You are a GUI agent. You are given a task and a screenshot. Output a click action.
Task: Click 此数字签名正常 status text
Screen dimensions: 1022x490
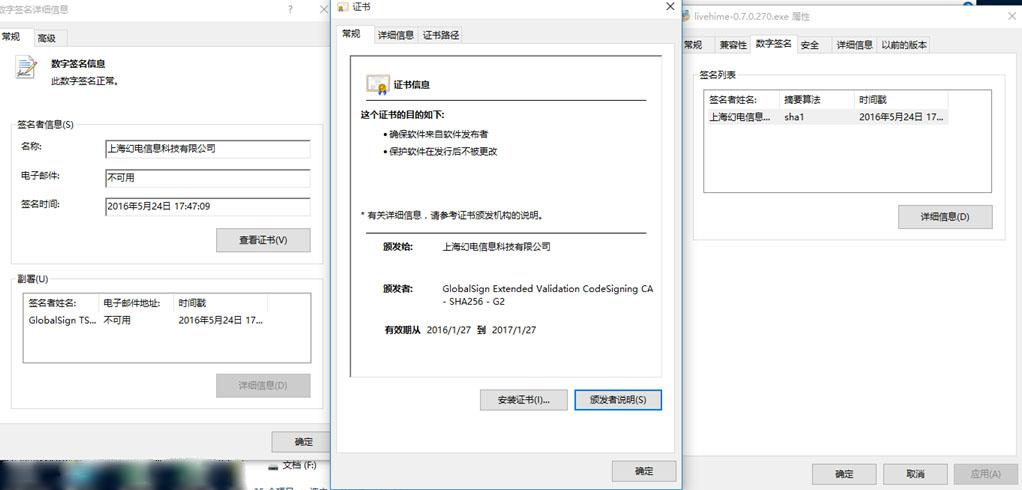(85, 81)
